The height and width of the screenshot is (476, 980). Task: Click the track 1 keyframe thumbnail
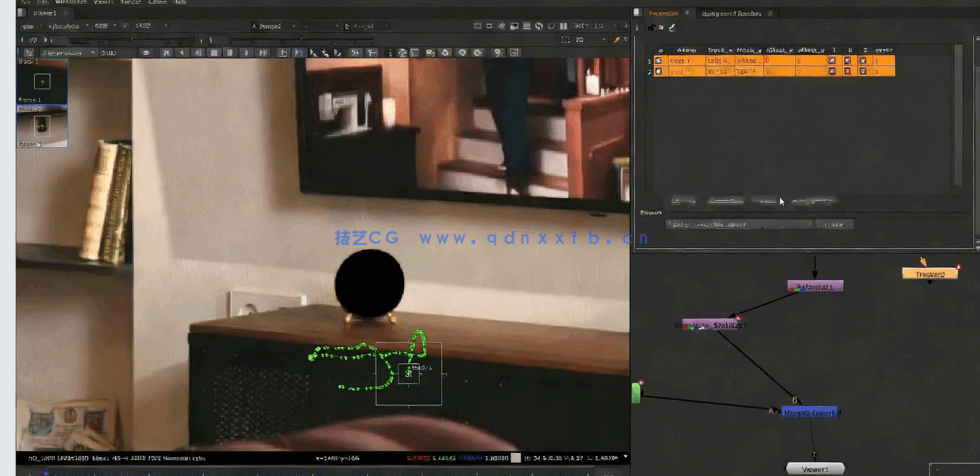click(x=42, y=81)
